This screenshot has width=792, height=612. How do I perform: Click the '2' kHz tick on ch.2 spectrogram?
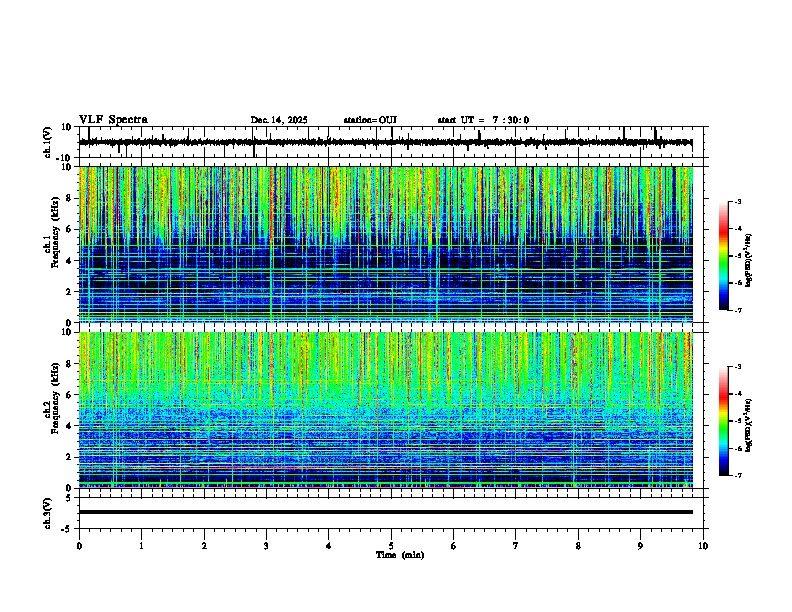click(70, 457)
